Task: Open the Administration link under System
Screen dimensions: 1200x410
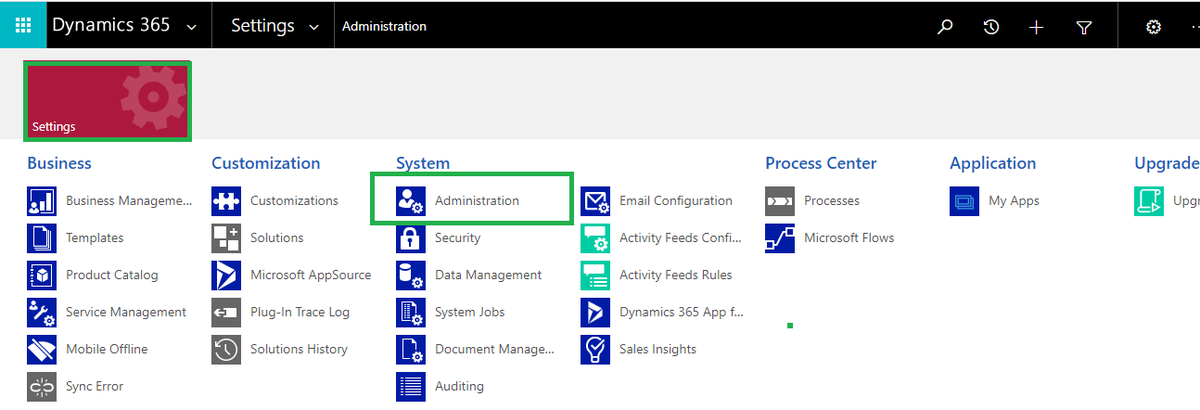Action: pyautogui.click(x=477, y=201)
